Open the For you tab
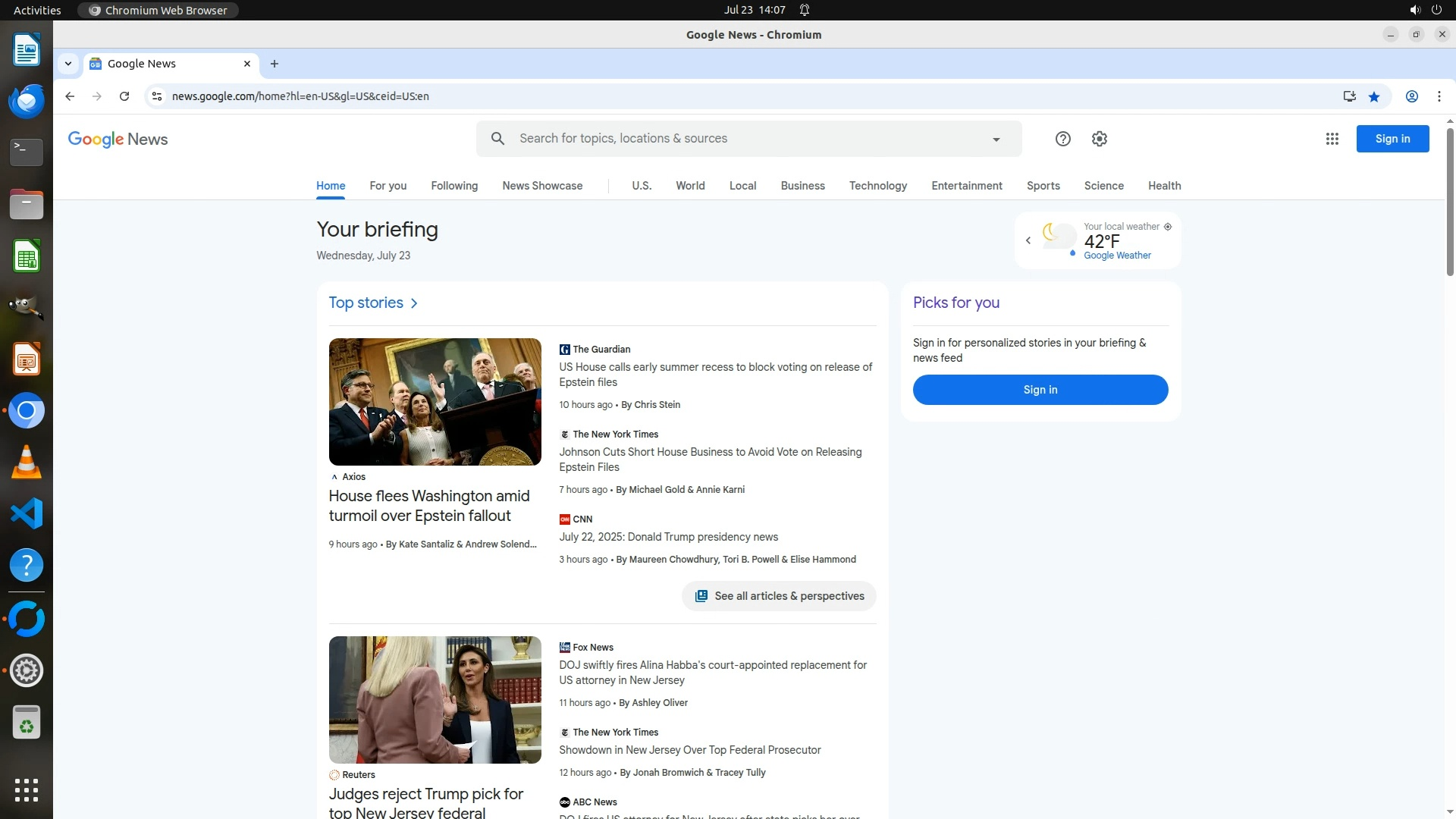This screenshot has height=819, width=1456. 388,186
